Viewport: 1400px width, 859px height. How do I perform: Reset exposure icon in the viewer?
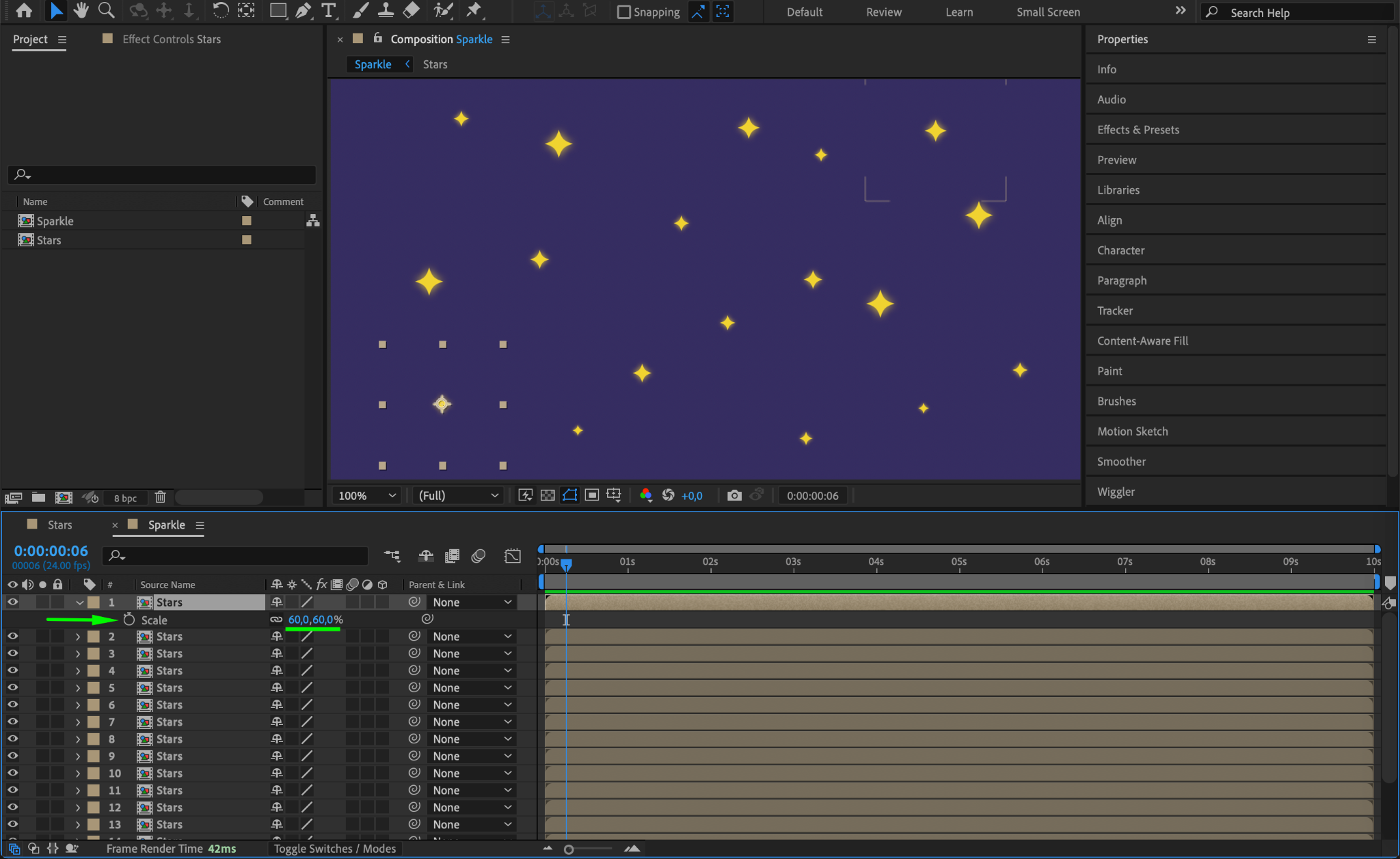click(668, 495)
